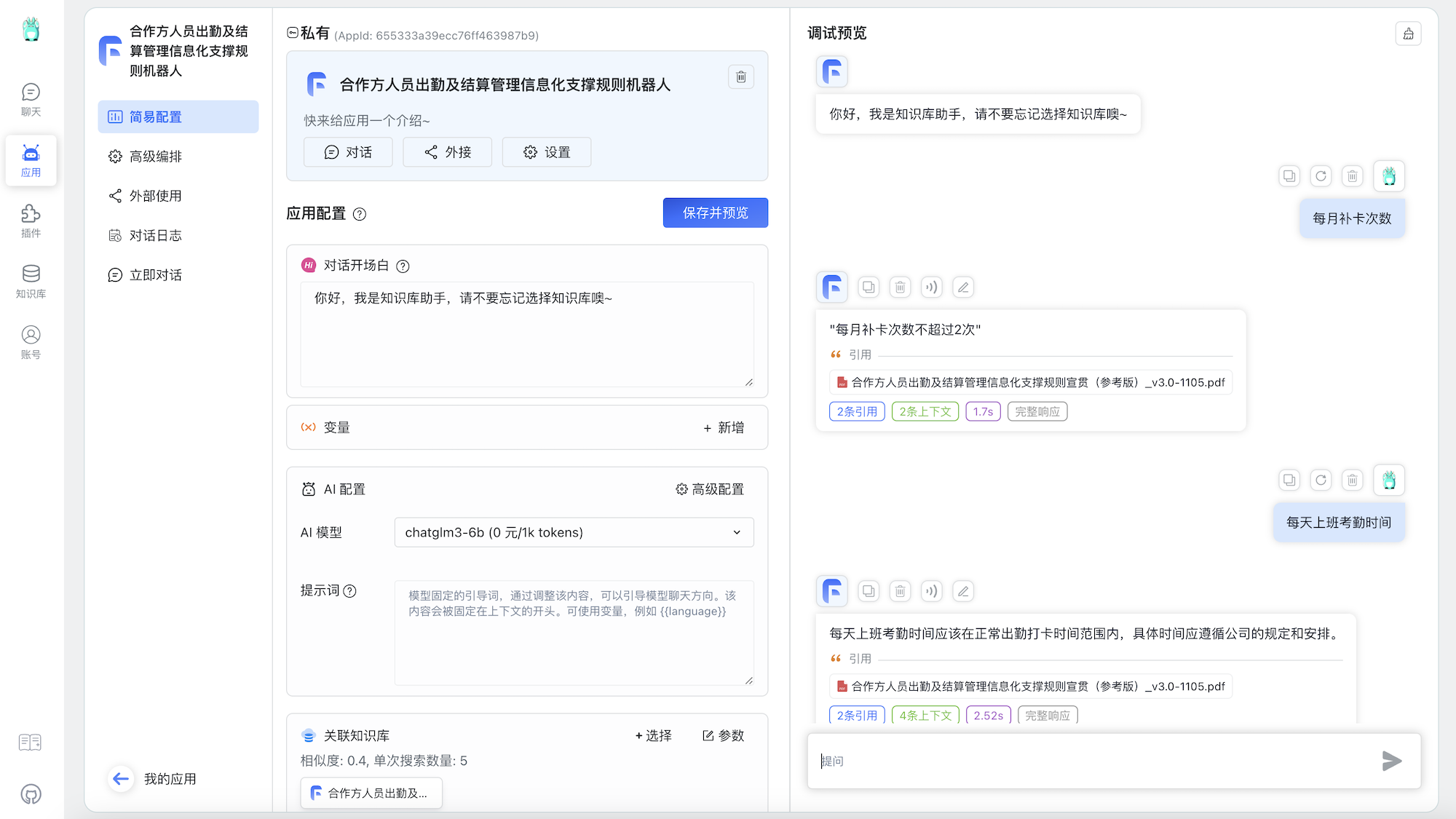The image size is (1456, 819).
Task: Open the AI 模型 chatglm3-6b dropdown
Action: (x=574, y=532)
